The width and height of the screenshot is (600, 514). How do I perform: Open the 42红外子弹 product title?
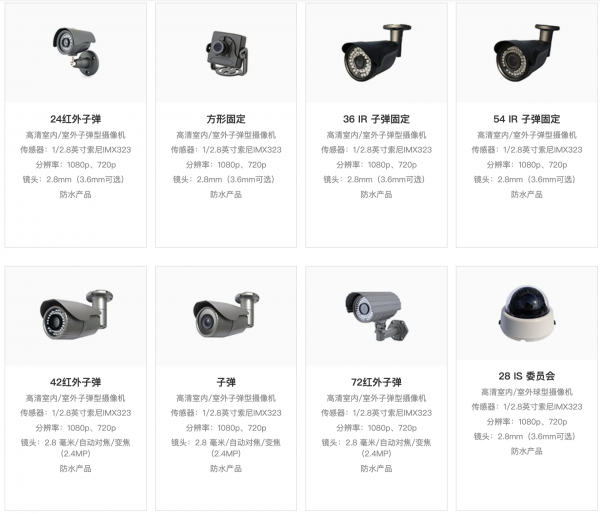75,382
